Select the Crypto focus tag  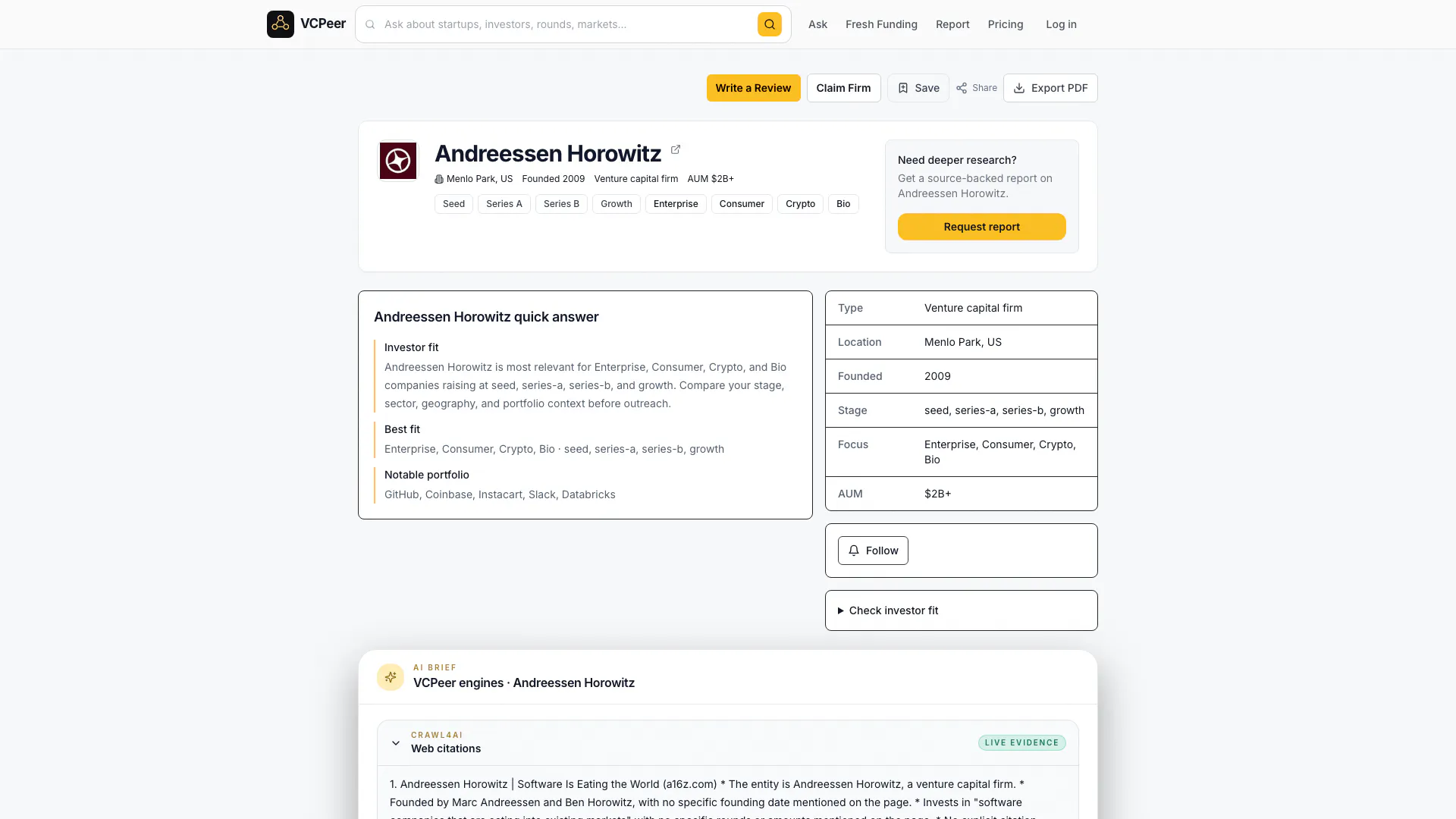(800, 204)
